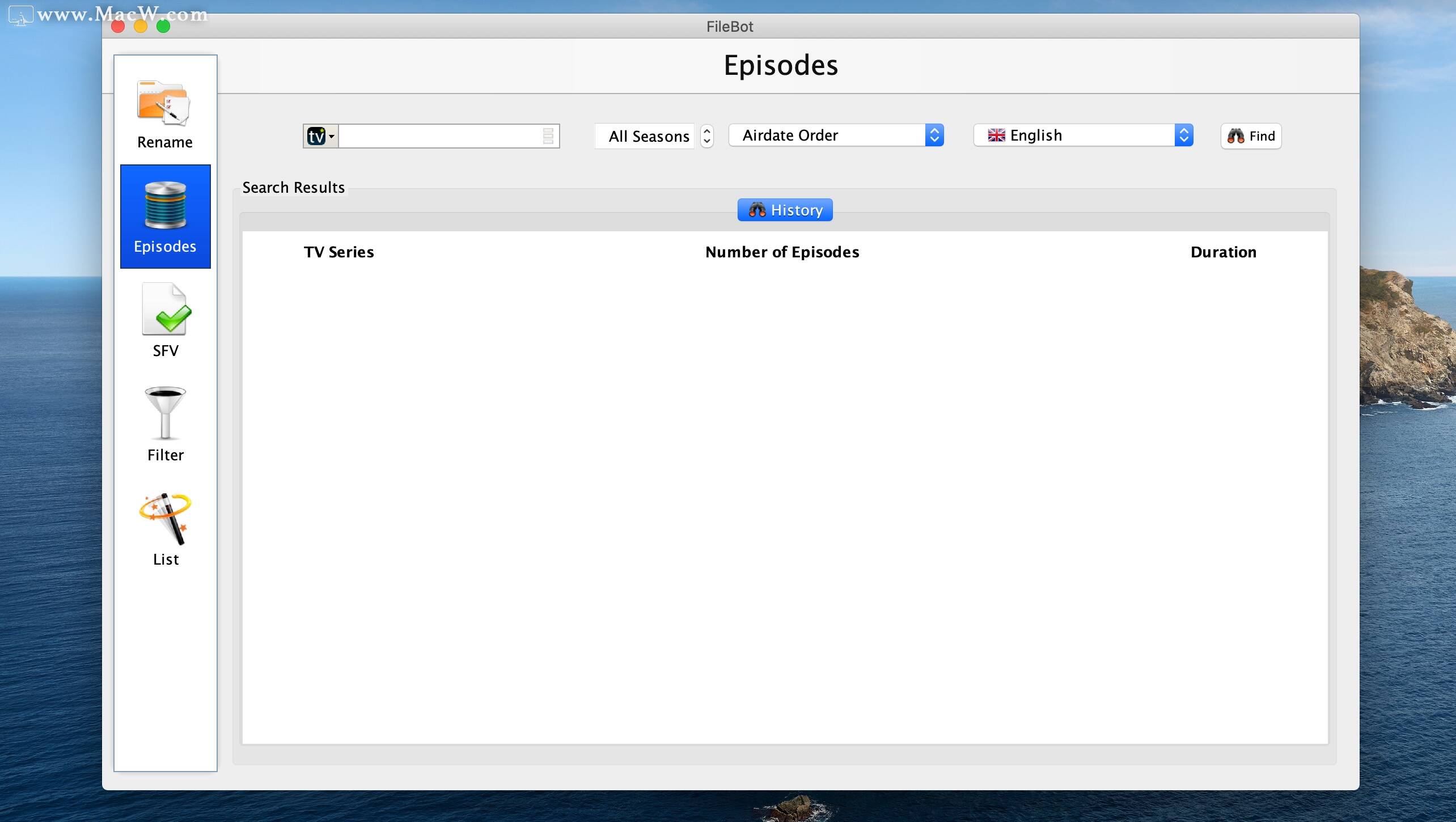Click the Find button
The height and width of the screenshot is (822, 1456).
pos(1251,136)
